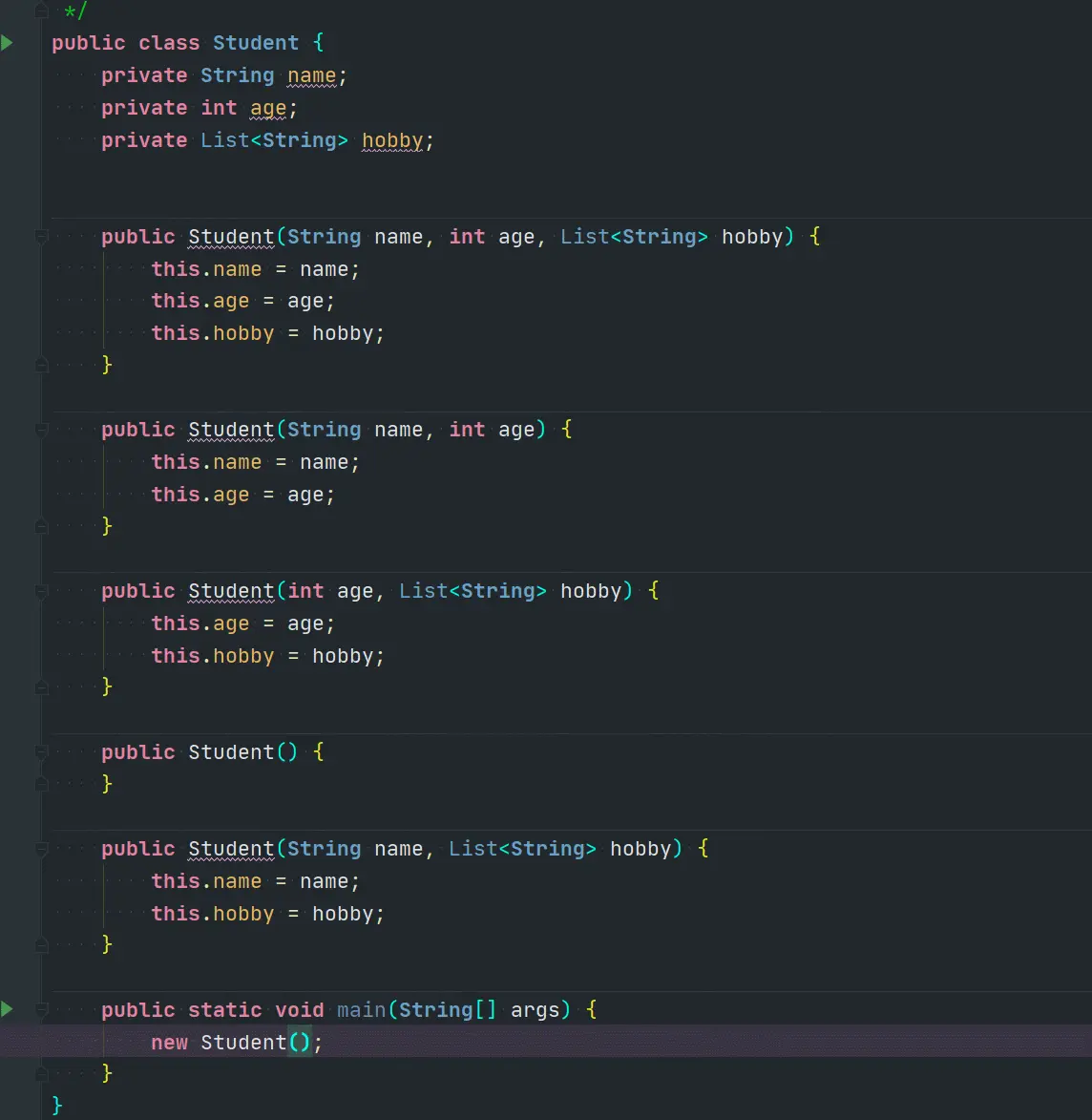Image resolution: width=1092 pixels, height=1120 pixels.
Task: Click "this.hobby = hobby;" in Student(String name, List<String> hobby)
Action: point(268,914)
